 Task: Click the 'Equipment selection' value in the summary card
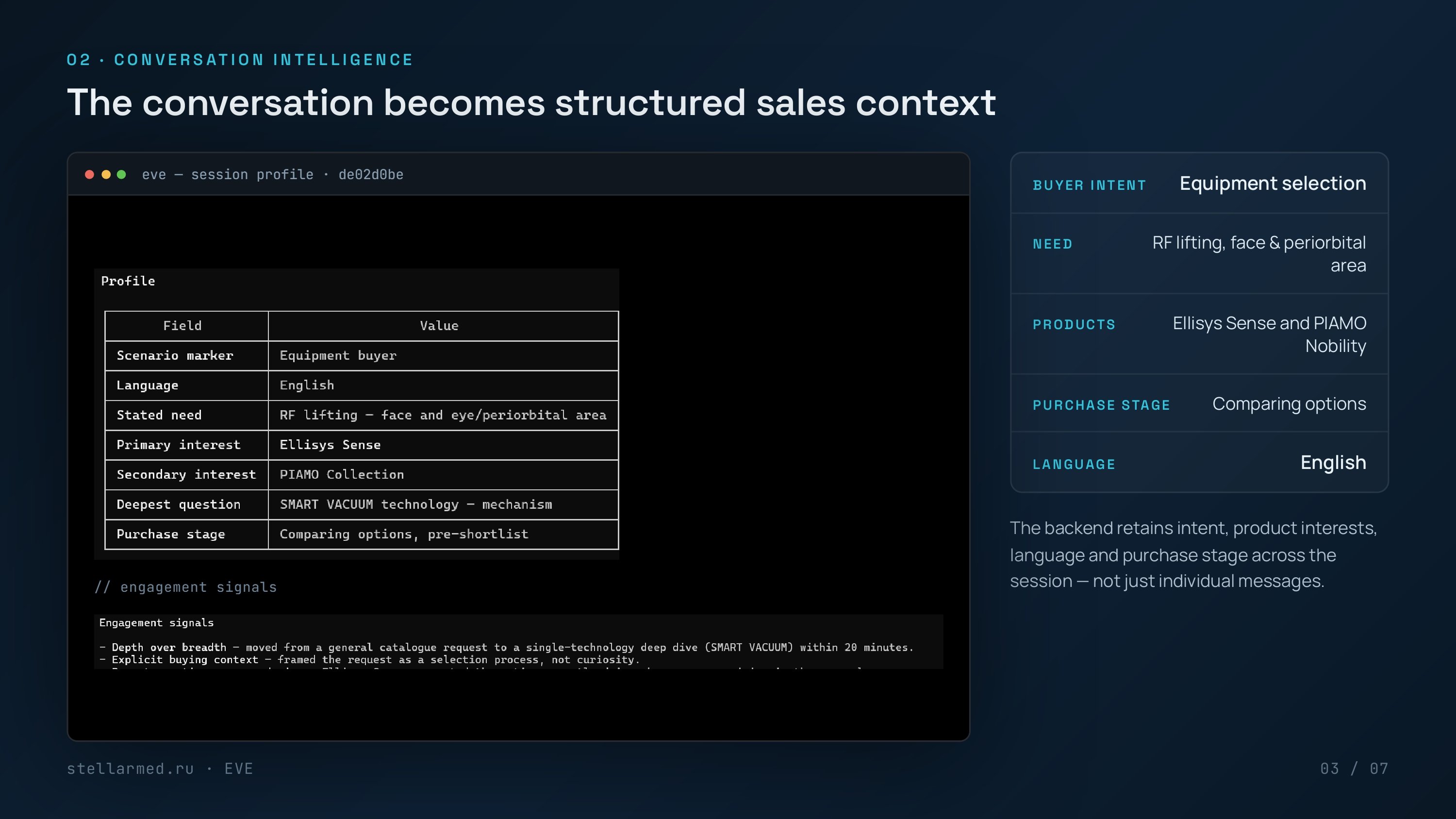(1273, 184)
